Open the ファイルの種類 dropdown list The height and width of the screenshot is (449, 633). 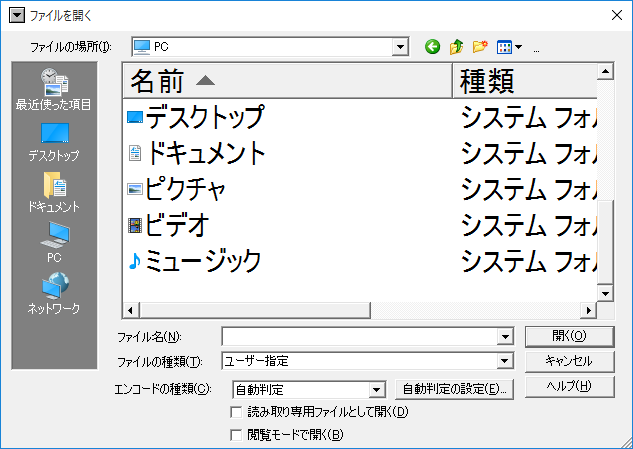(505, 361)
